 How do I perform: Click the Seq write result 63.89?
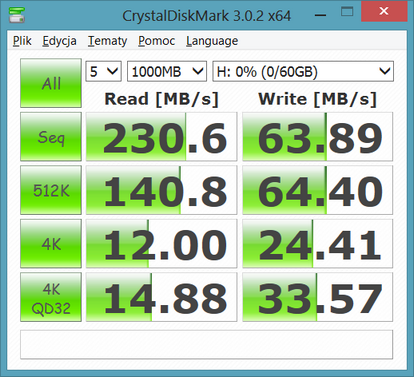pyautogui.click(x=317, y=137)
